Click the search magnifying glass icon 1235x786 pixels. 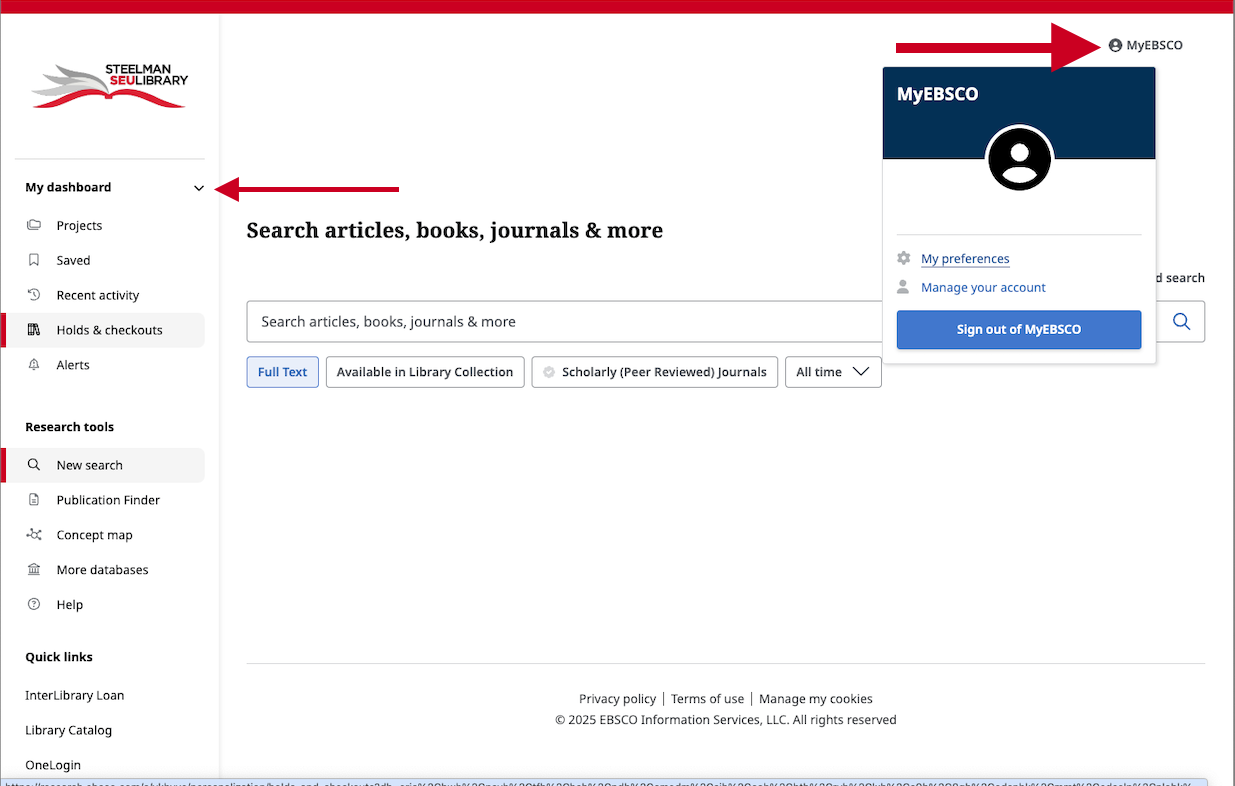1181,322
